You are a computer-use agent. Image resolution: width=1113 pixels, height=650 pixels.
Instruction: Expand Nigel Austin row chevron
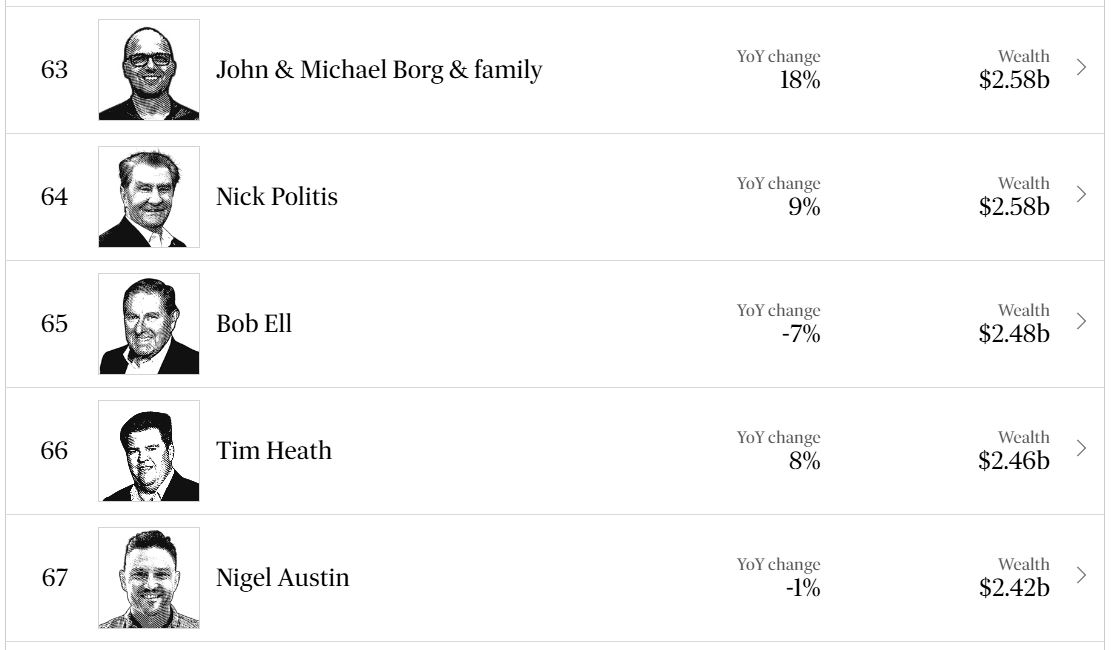pyautogui.click(x=1081, y=575)
